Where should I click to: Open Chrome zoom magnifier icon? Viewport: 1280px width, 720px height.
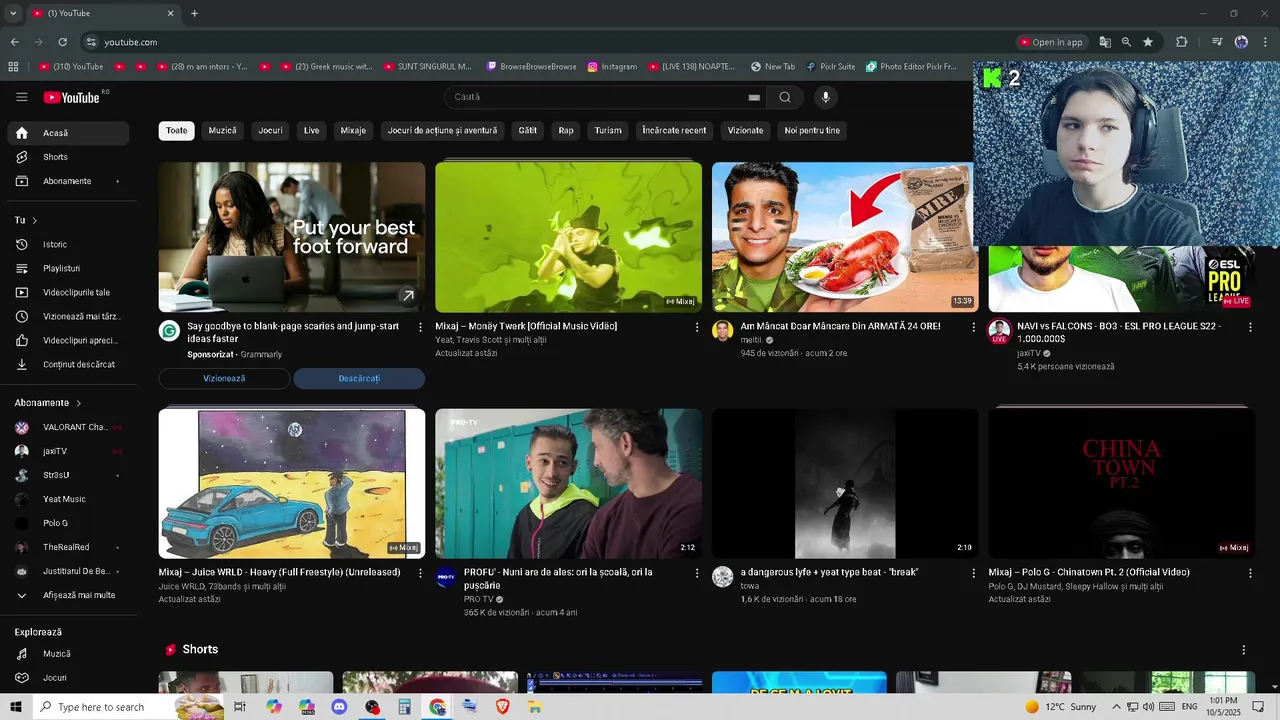tap(1126, 42)
